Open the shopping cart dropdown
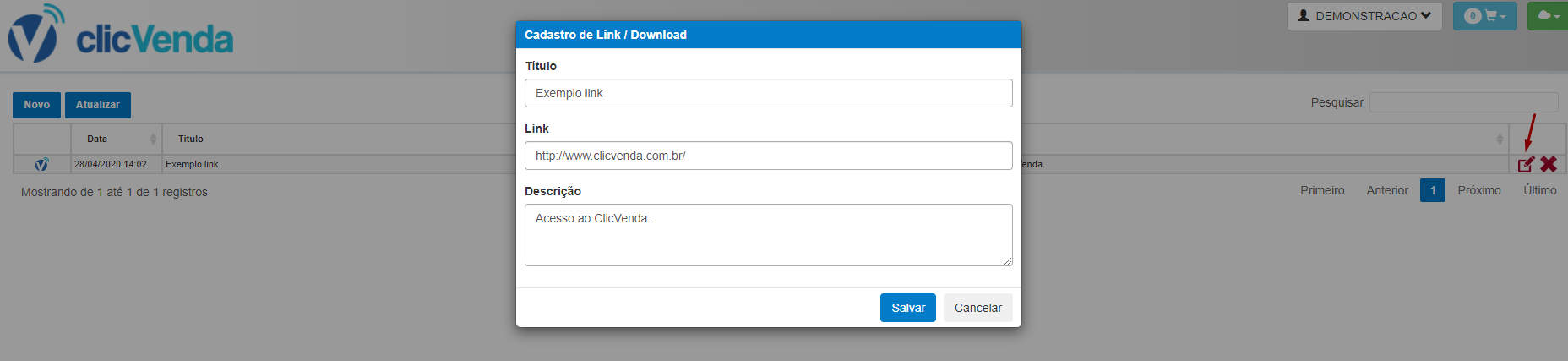This screenshot has height=361, width=1568. point(1484,16)
